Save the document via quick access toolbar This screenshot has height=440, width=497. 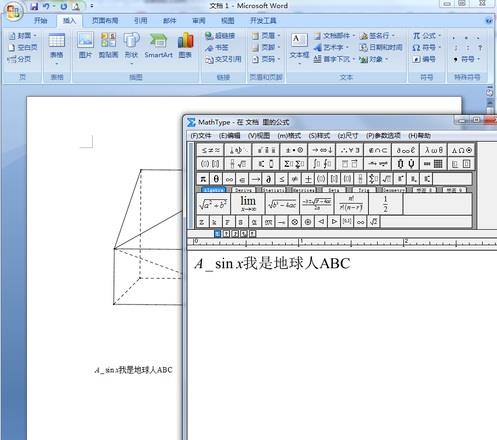click(34, 6)
